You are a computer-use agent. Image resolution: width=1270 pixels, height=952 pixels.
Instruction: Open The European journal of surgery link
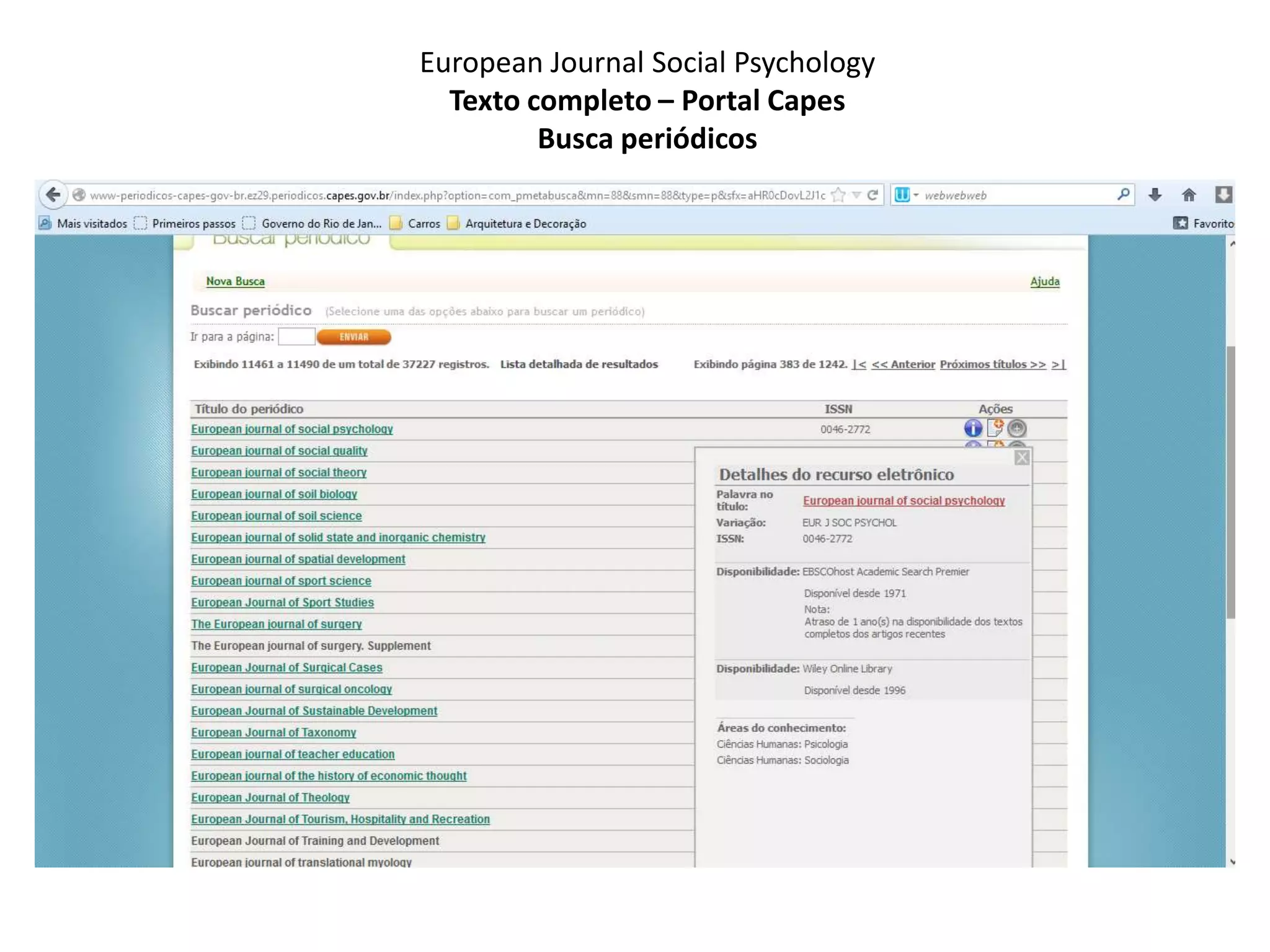click(x=276, y=625)
